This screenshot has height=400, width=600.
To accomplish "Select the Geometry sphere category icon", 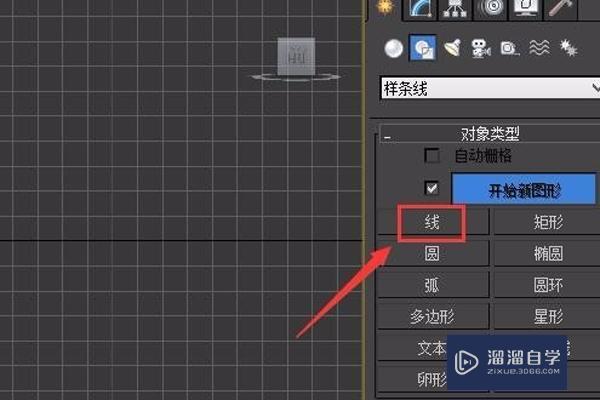I will point(394,49).
